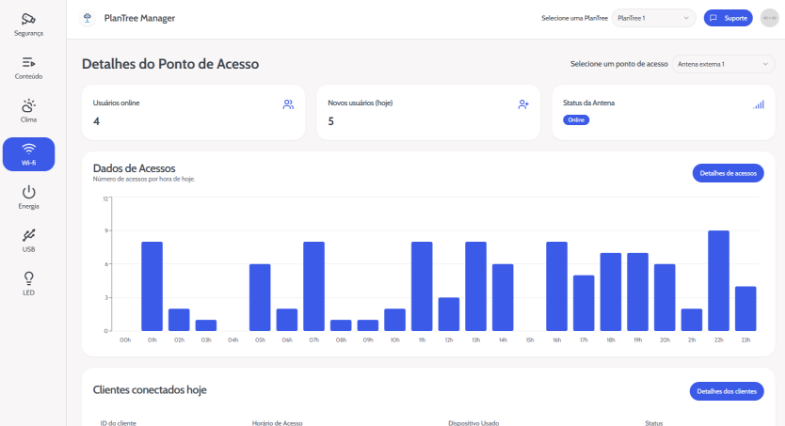Select the Wi-Fi sidebar icon
The width and height of the screenshot is (785, 426).
pyautogui.click(x=28, y=149)
